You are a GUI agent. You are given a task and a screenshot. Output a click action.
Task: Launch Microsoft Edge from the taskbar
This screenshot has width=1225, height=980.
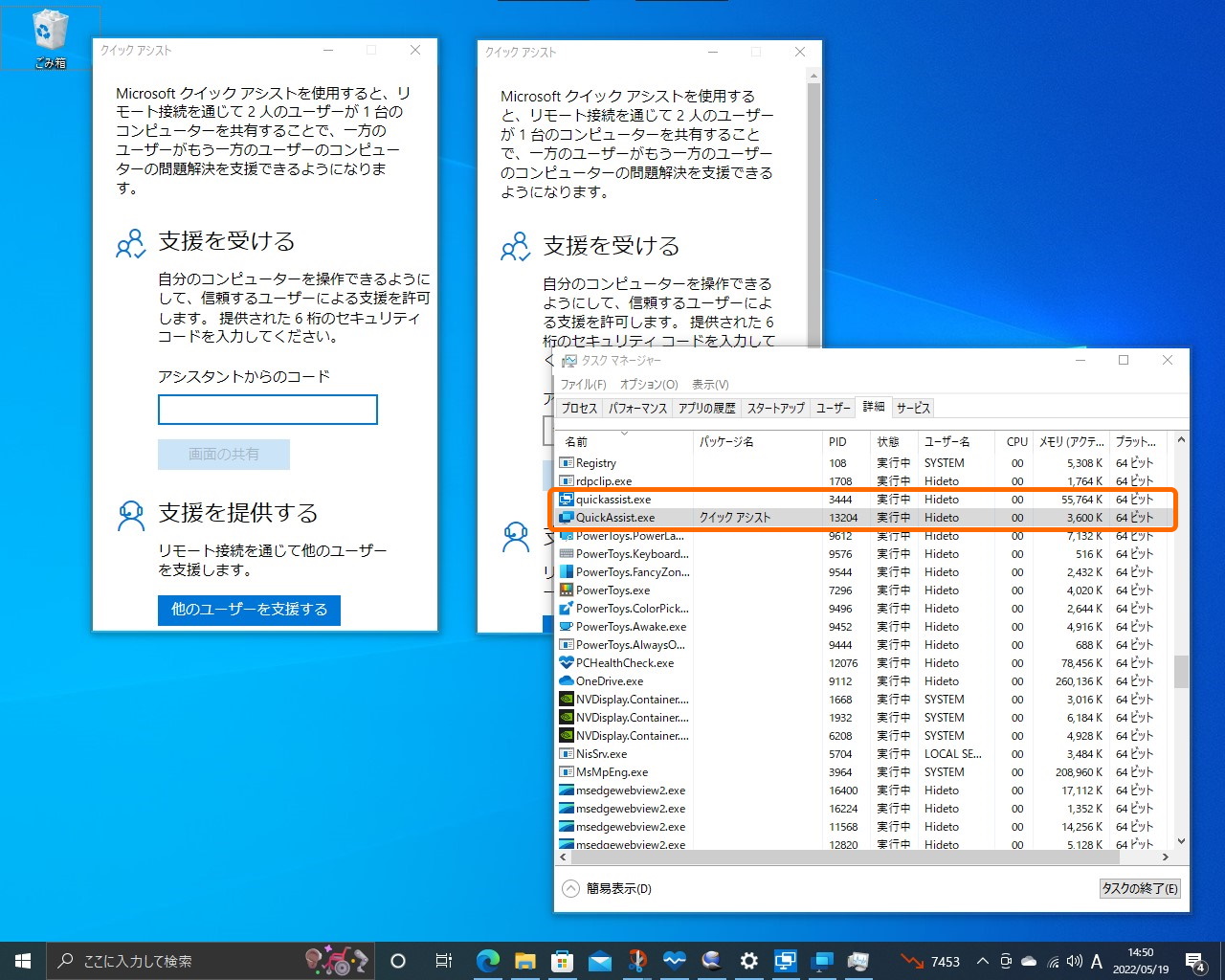(x=488, y=961)
